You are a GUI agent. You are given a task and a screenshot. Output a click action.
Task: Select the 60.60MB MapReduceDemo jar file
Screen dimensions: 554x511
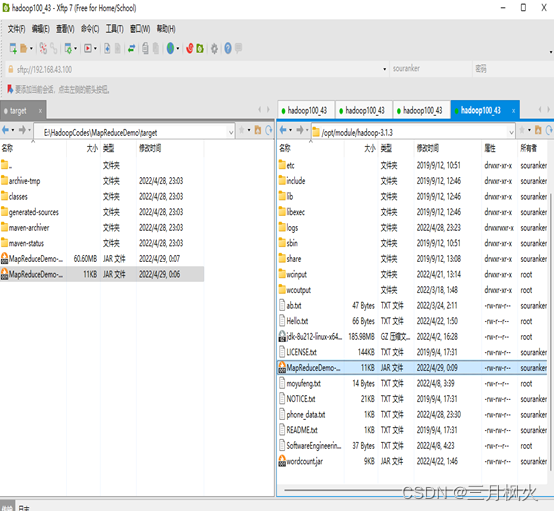click(102, 259)
